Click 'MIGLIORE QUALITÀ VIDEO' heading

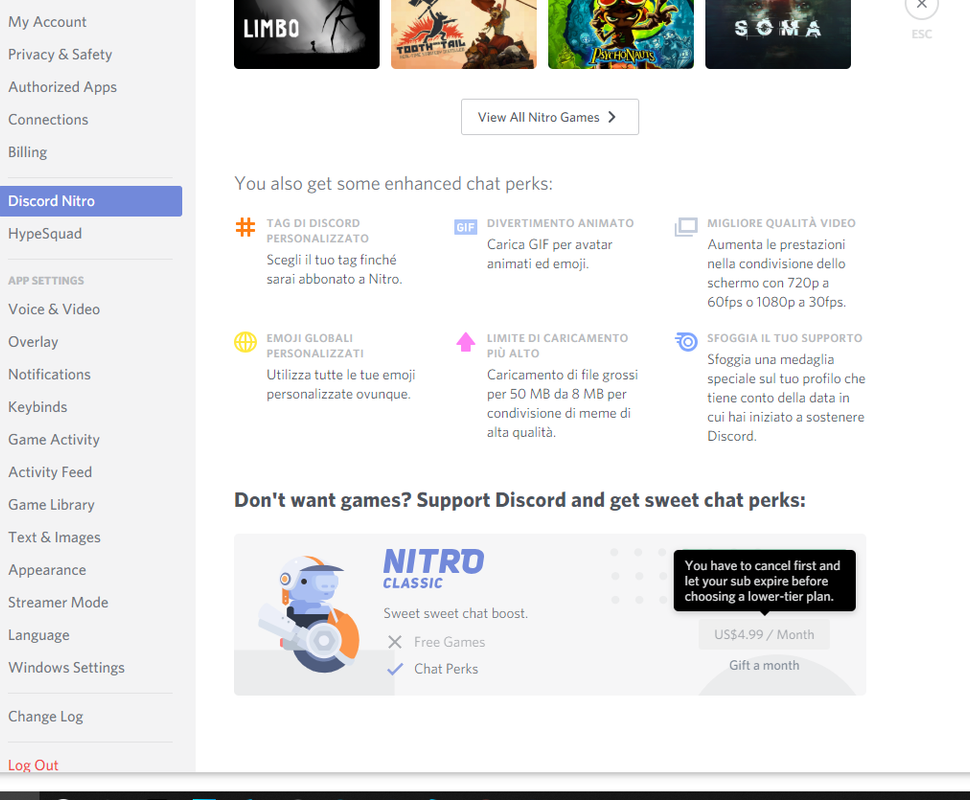click(x=781, y=223)
